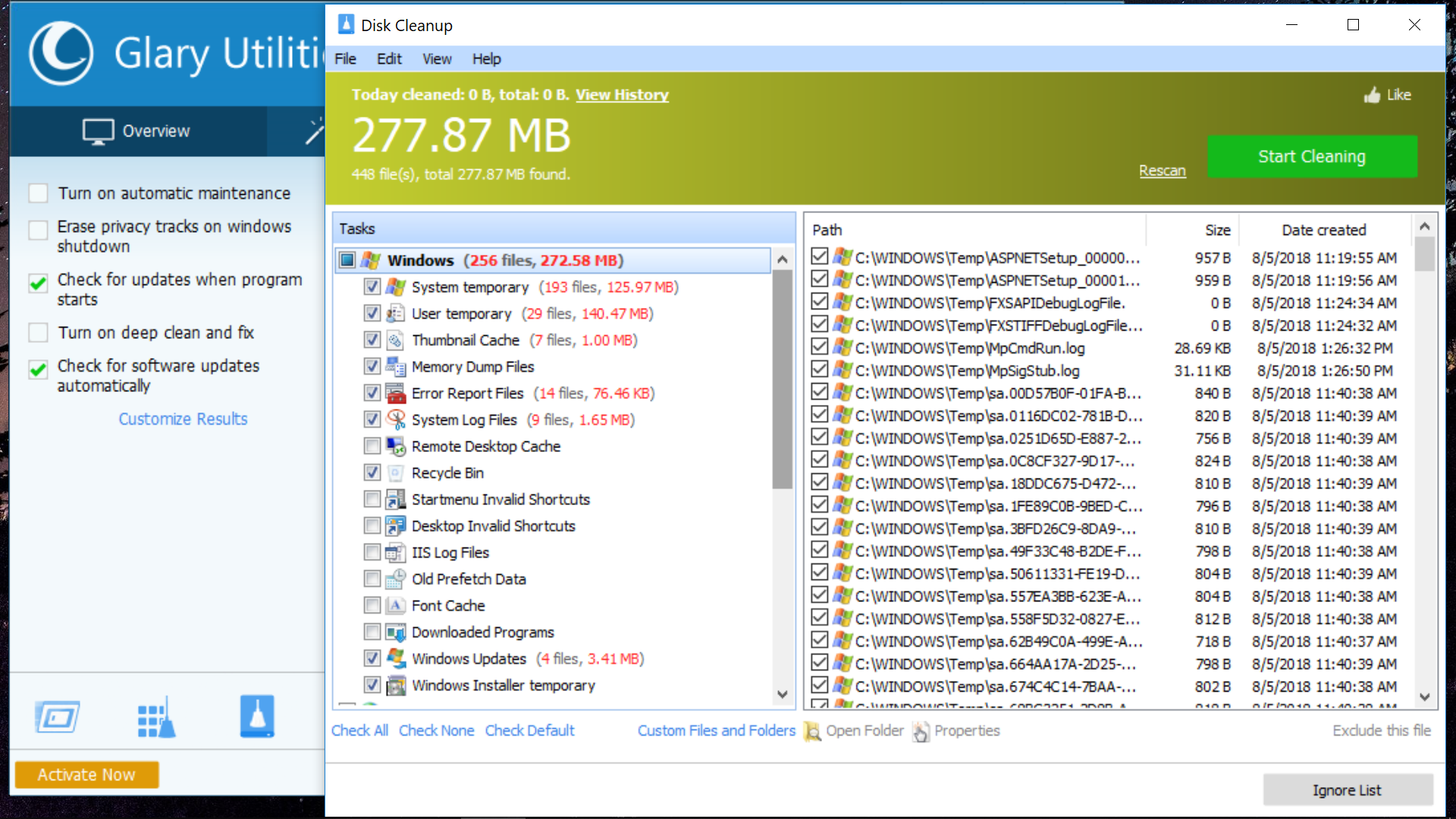This screenshot has height=819, width=1456.
Task: Open the Edit menu
Action: point(389,59)
